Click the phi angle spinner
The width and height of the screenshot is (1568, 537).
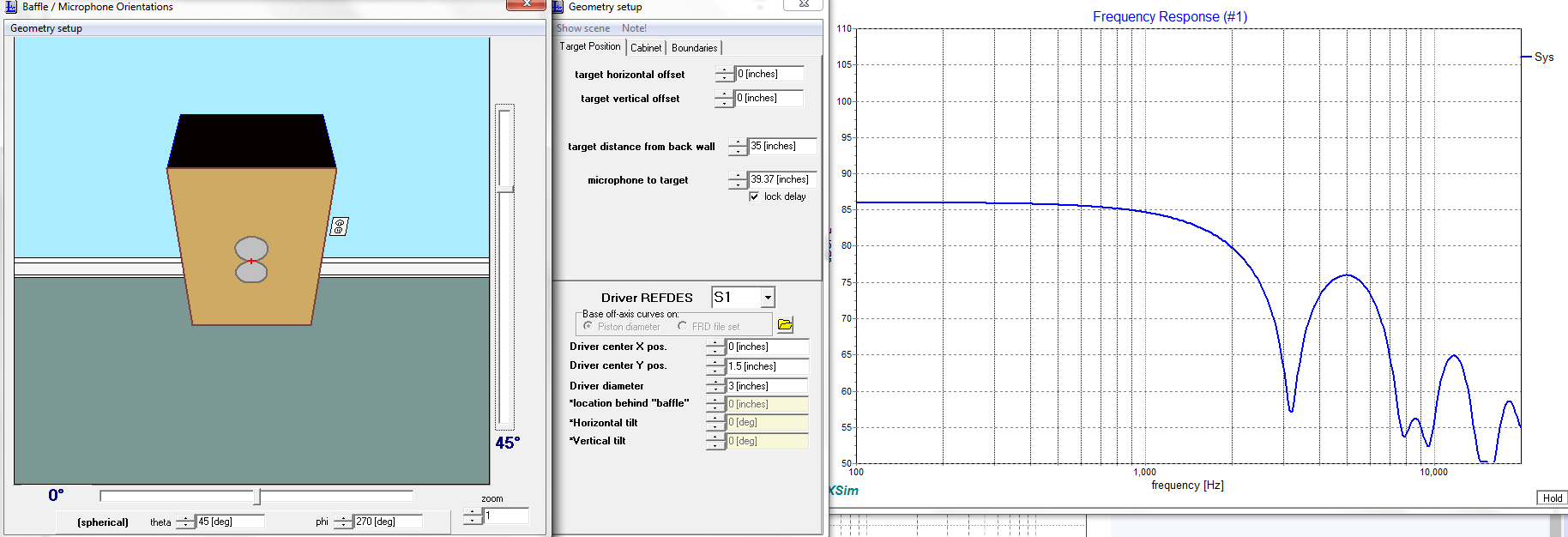pyautogui.click(x=343, y=522)
